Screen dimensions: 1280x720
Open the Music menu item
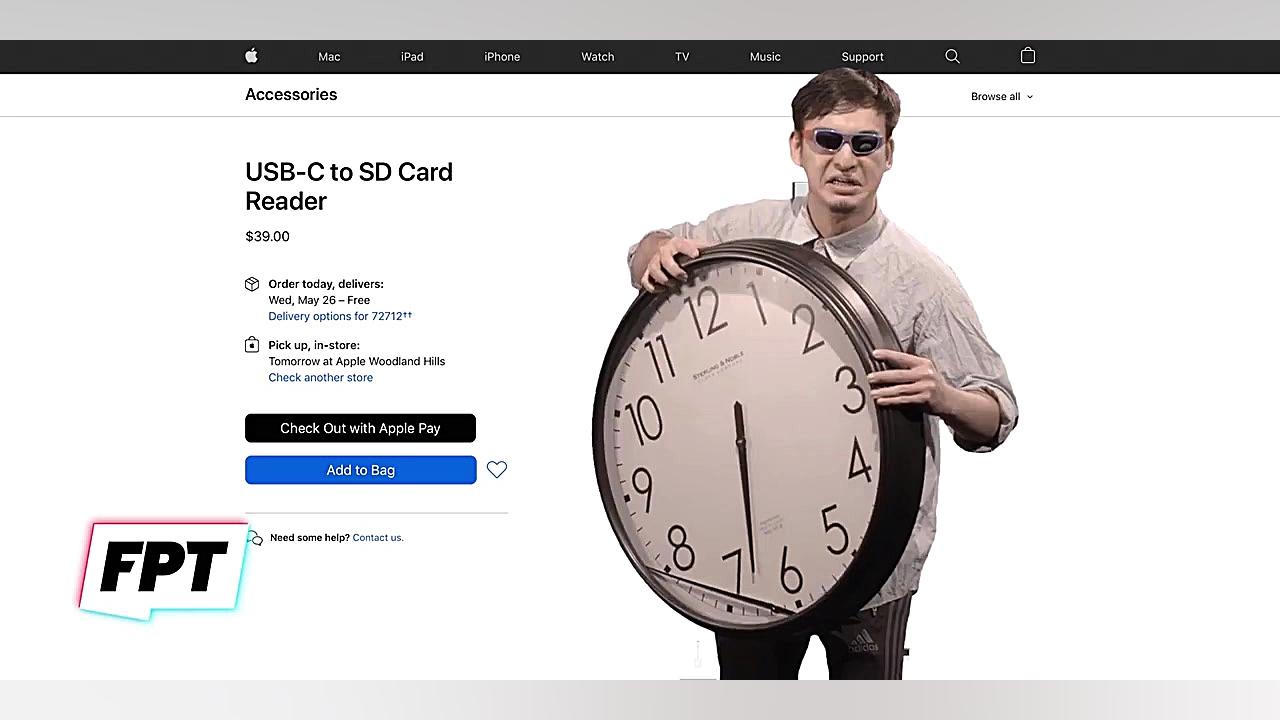[x=765, y=57]
